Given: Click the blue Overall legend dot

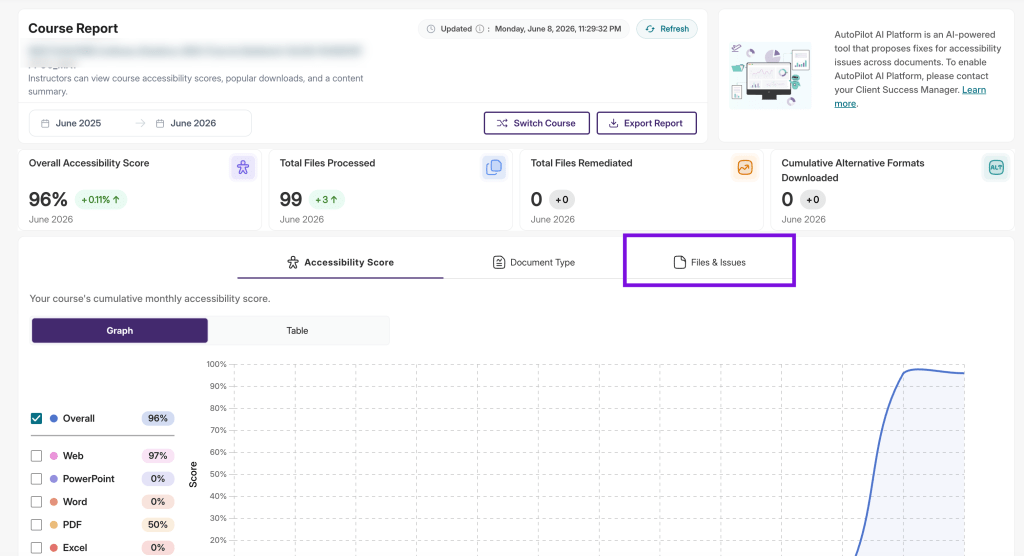Looking at the screenshot, I should click(x=54, y=418).
